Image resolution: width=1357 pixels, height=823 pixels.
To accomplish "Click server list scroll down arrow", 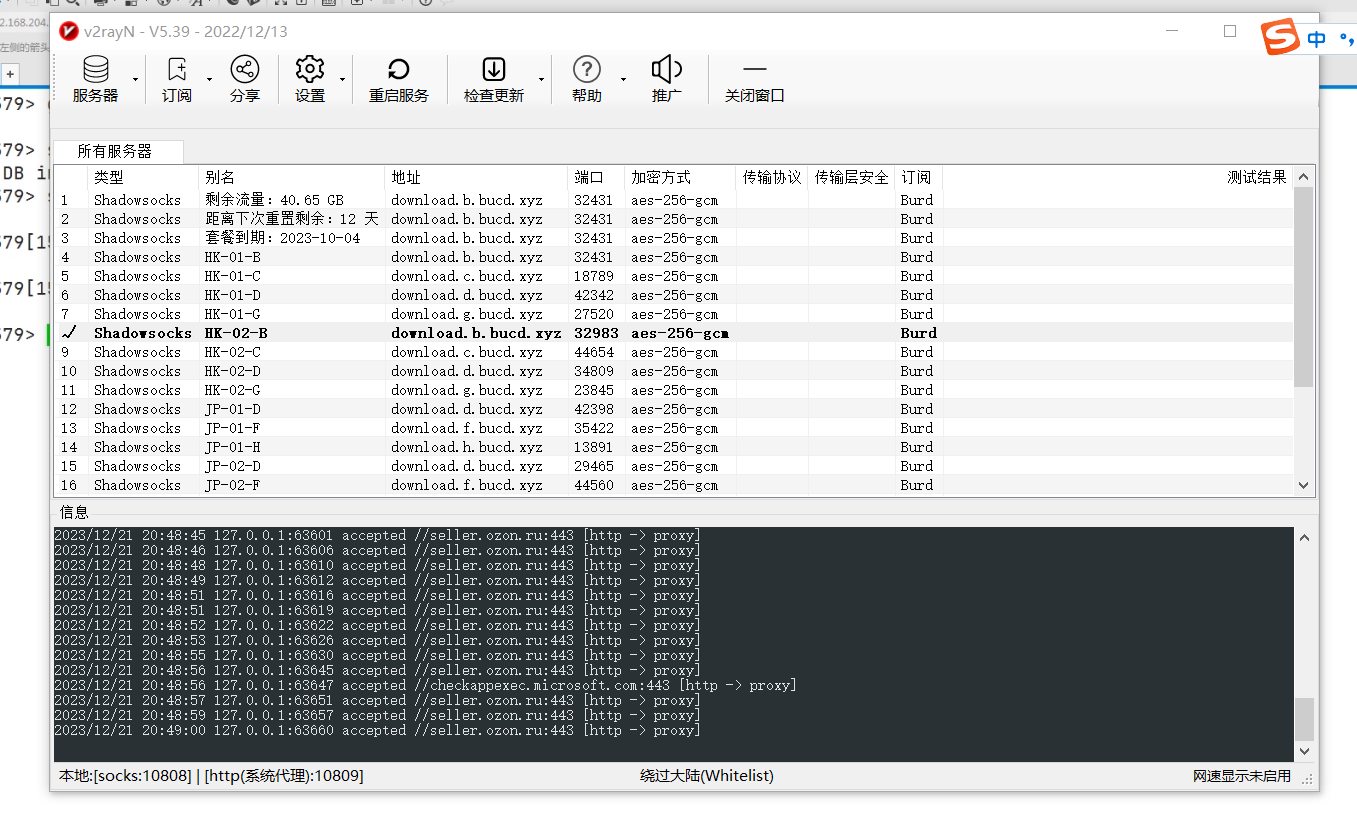I will [1303, 485].
